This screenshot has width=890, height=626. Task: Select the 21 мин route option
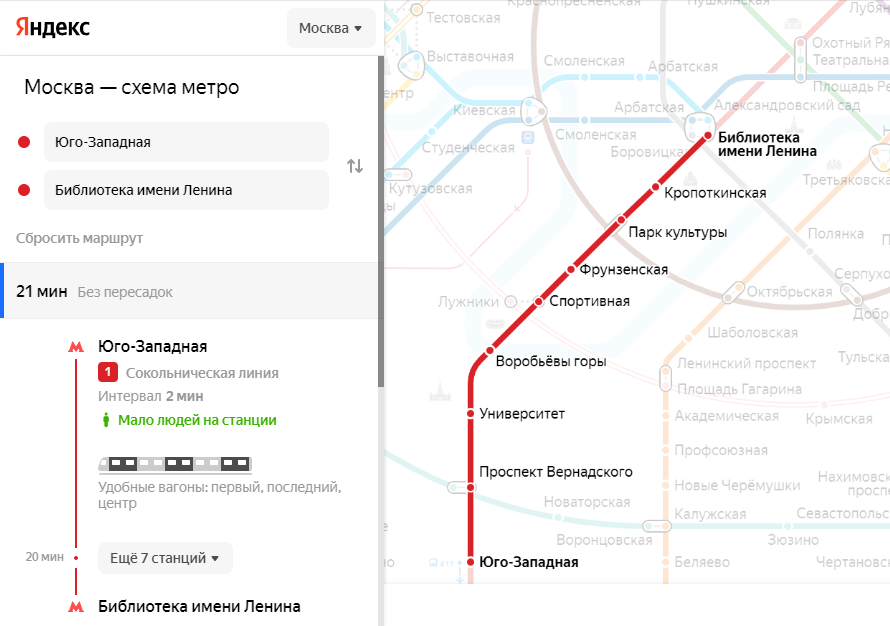[x=190, y=291]
